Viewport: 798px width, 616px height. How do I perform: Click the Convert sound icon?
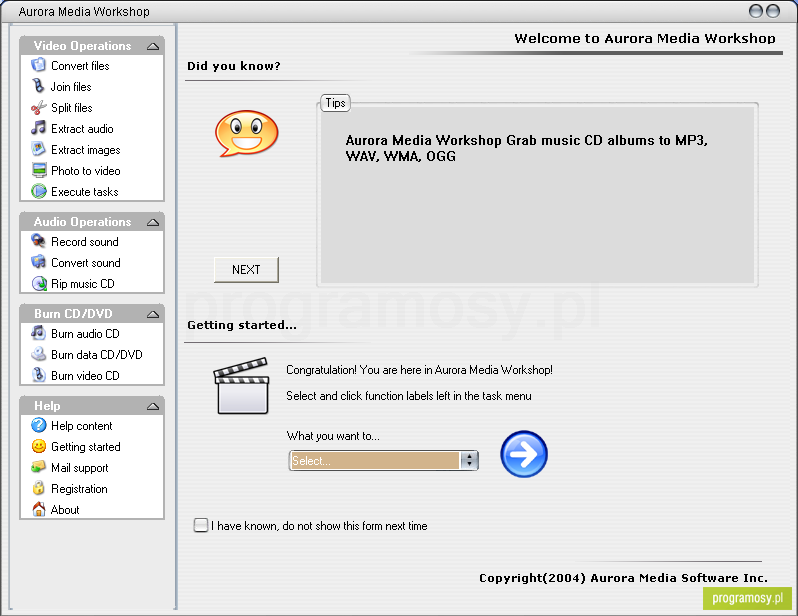point(39,262)
